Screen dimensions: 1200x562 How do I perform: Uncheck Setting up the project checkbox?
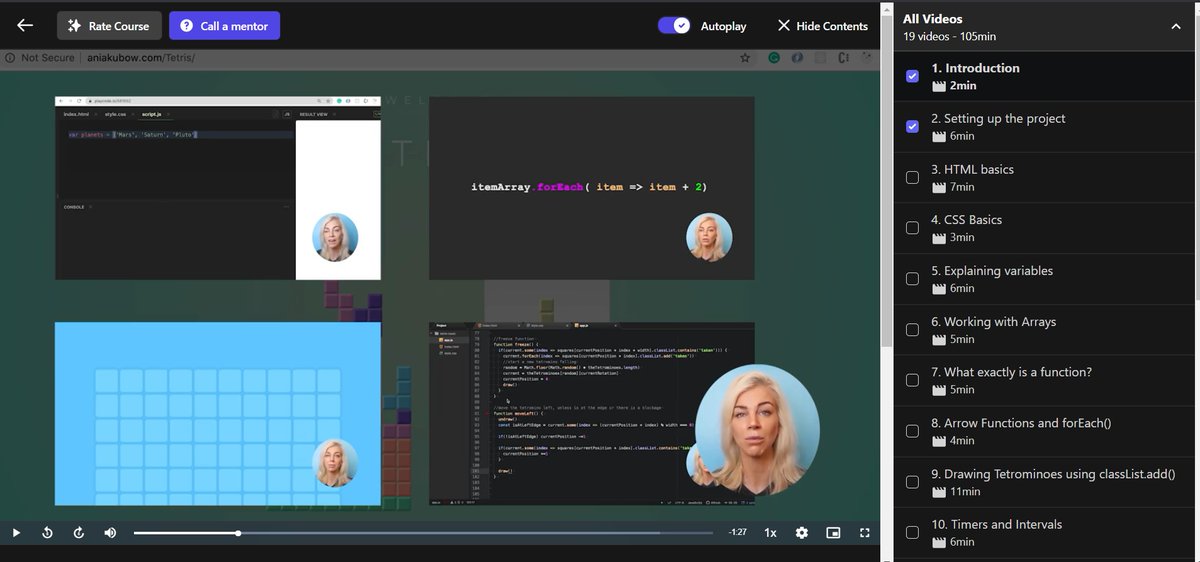point(912,127)
